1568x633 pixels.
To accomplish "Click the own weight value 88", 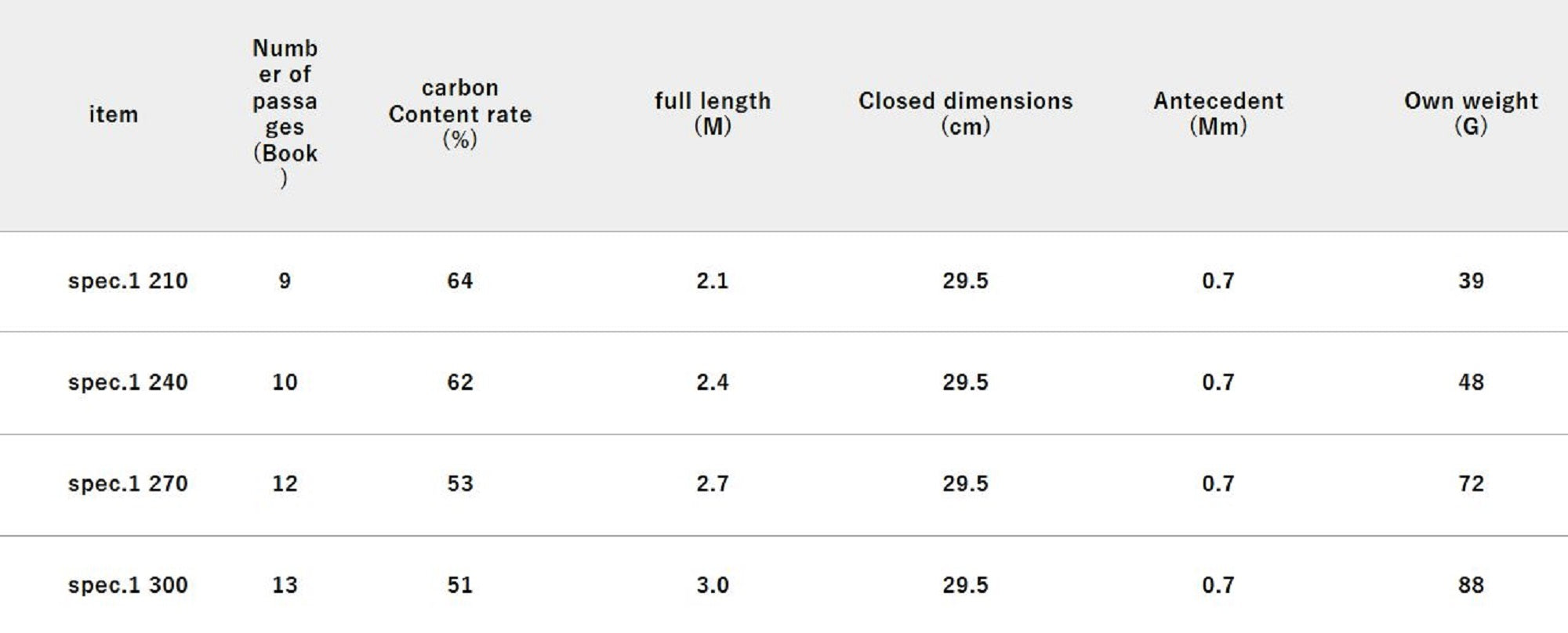I will 1471,585.
